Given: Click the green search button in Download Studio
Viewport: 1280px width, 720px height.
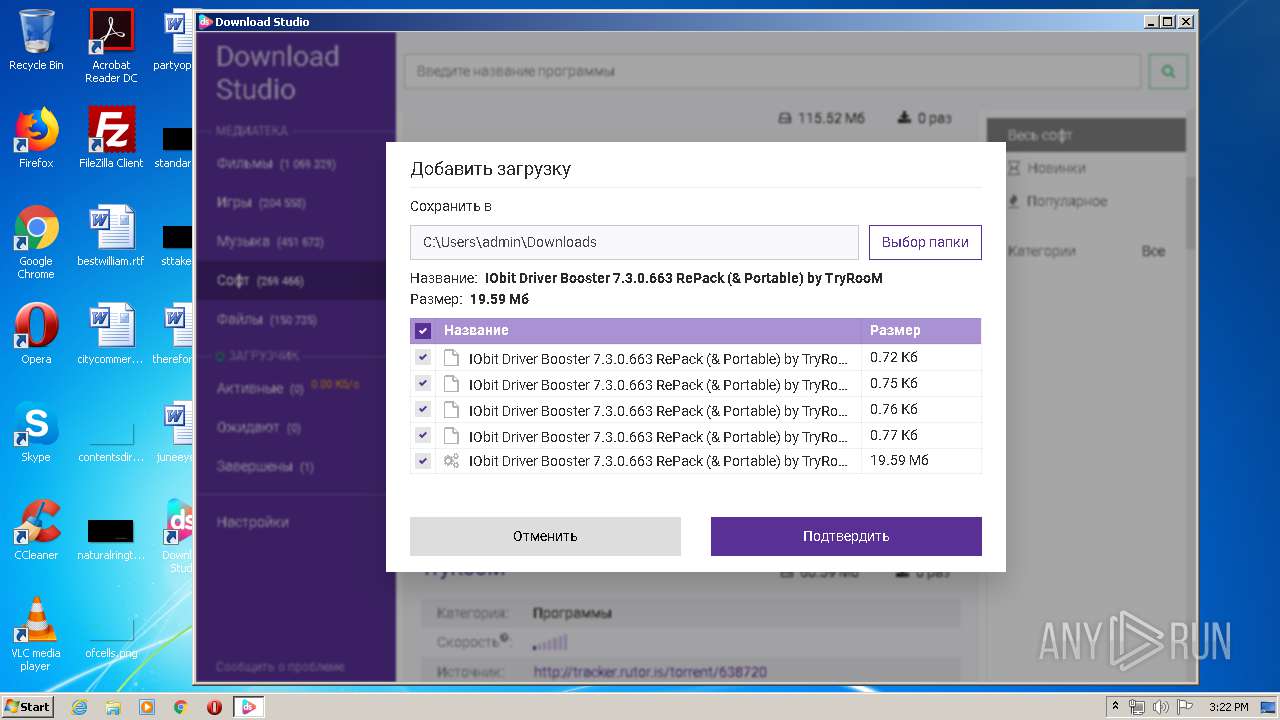Looking at the screenshot, I should [1168, 71].
